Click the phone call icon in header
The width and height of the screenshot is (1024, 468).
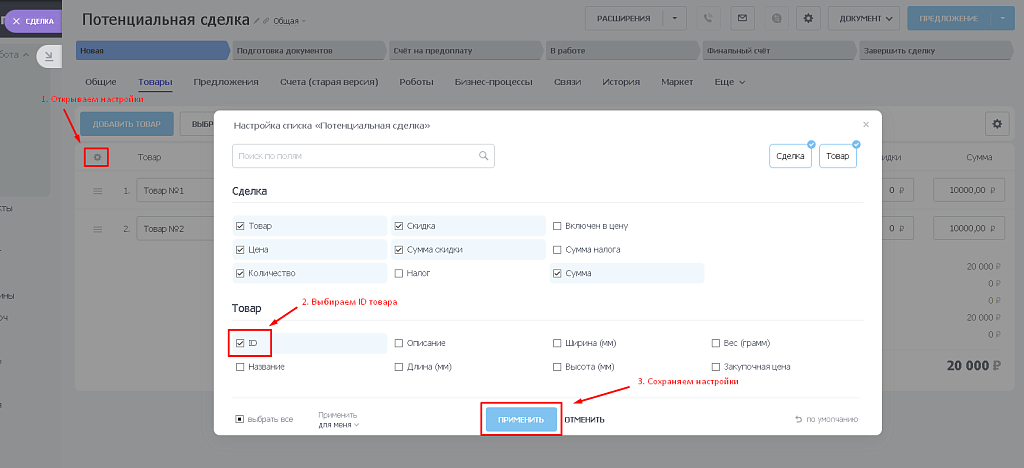(x=709, y=18)
